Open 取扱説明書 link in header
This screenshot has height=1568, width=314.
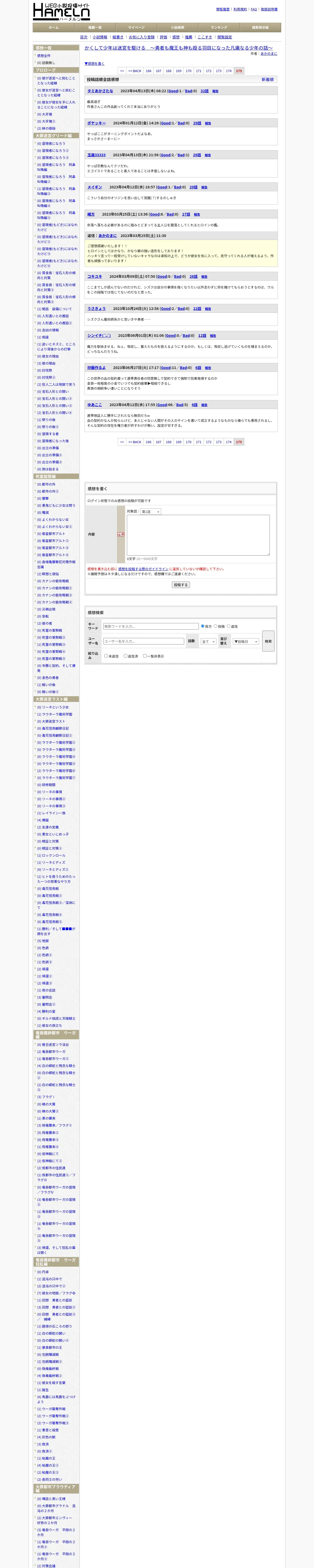[x=269, y=10]
